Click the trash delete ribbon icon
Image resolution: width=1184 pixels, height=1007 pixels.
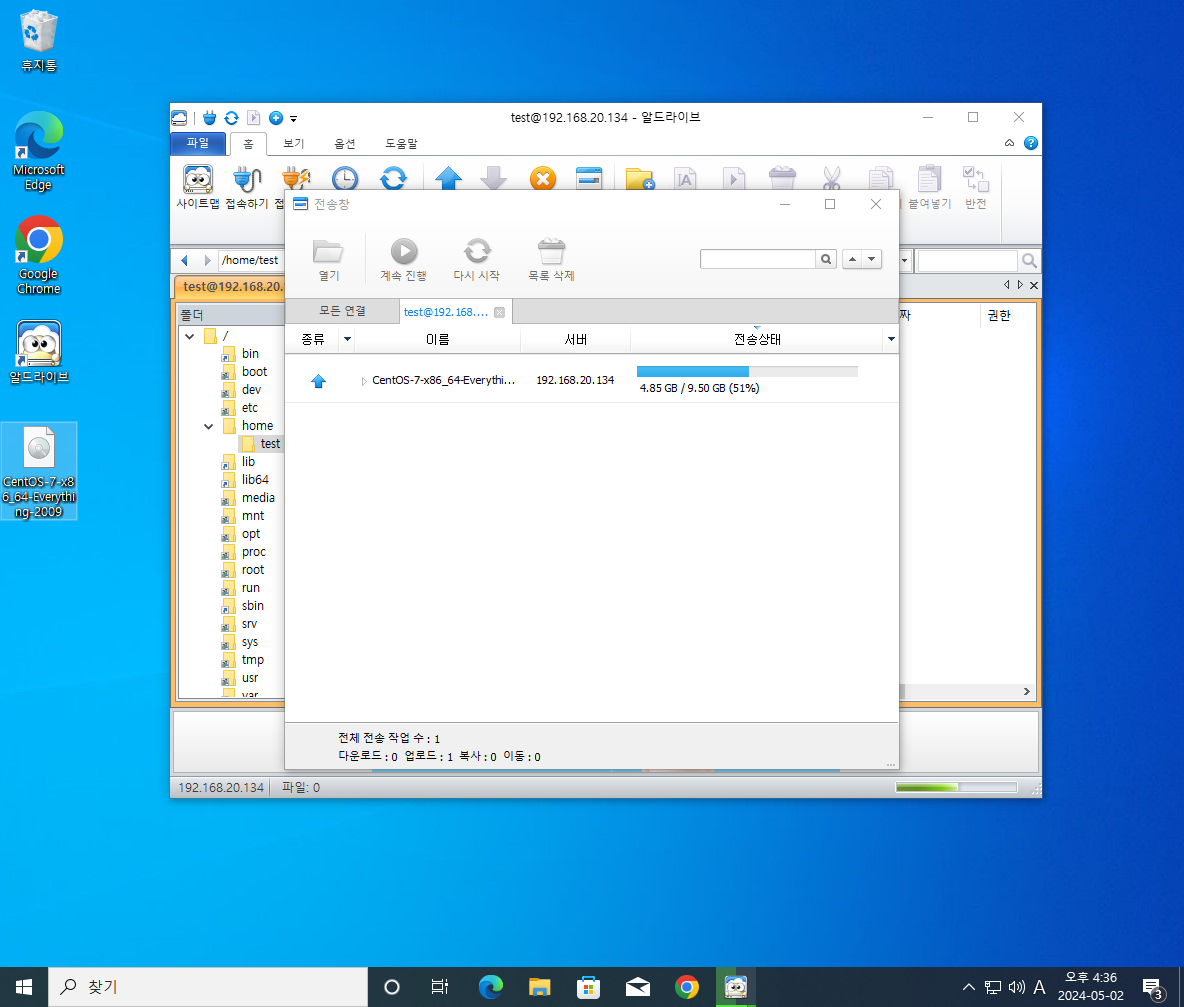tap(782, 178)
